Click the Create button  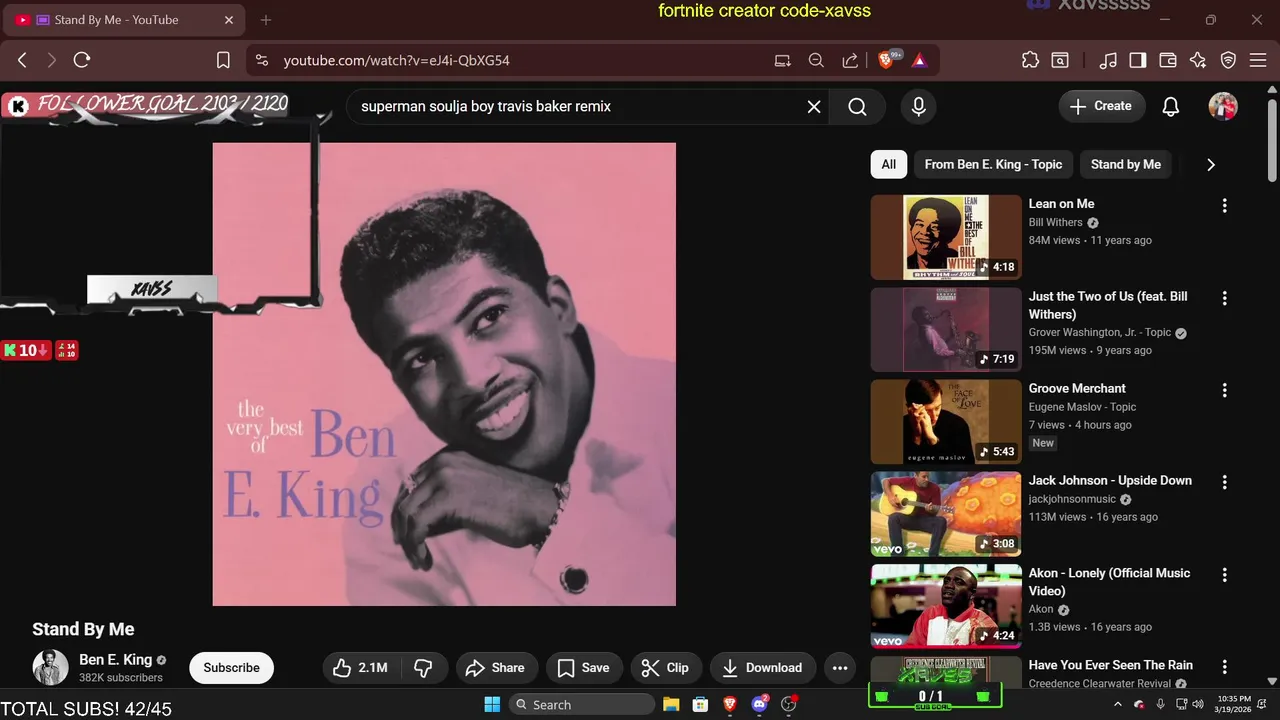click(x=1101, y=106)
